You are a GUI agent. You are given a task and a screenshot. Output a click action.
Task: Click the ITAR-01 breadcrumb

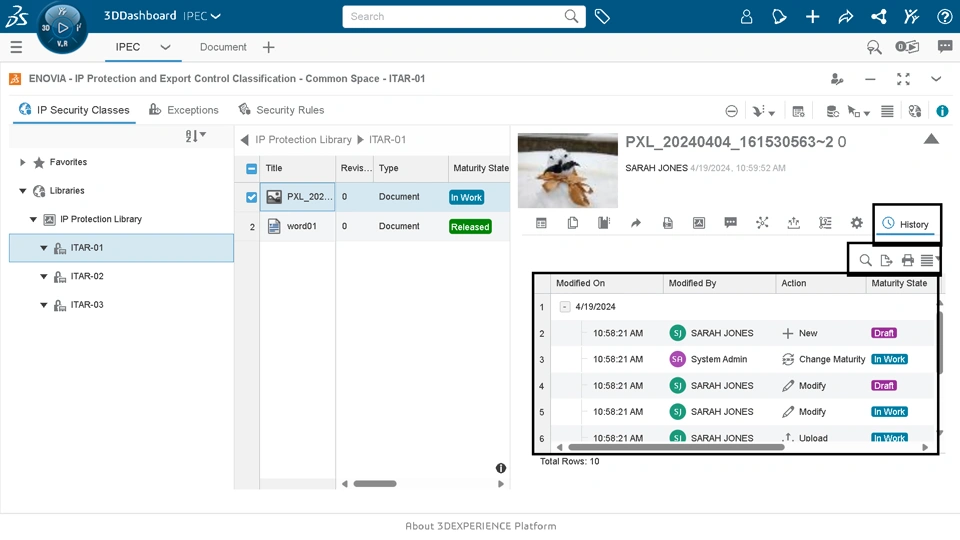(388, 140)
